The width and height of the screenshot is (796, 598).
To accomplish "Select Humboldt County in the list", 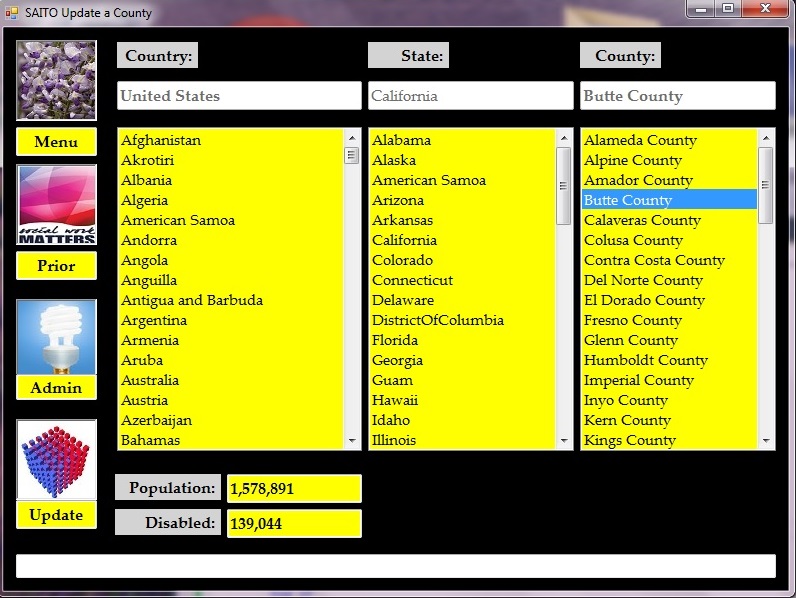I will [x=645, y=360].
